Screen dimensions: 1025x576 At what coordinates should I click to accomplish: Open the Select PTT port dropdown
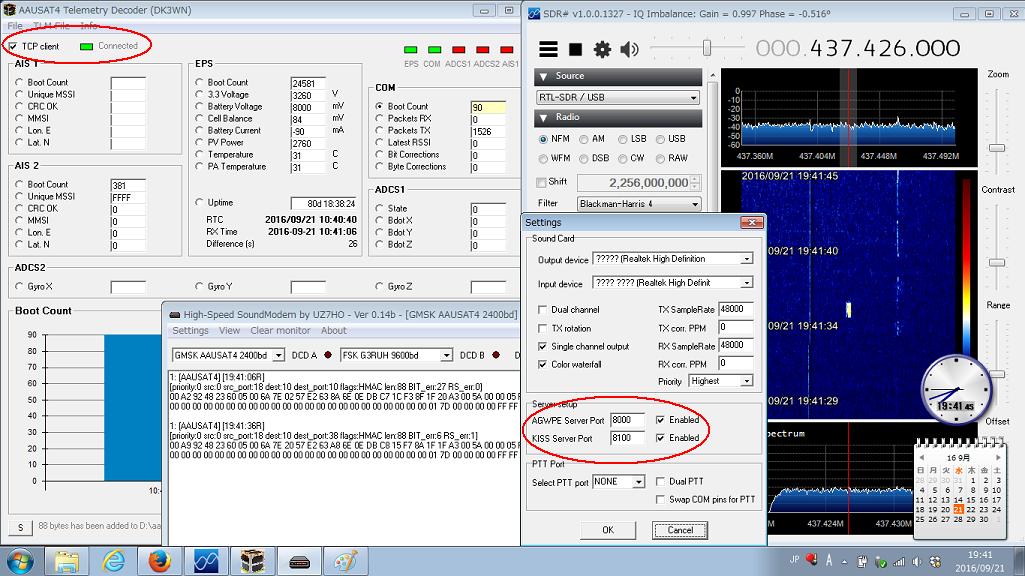click(618, 482)
